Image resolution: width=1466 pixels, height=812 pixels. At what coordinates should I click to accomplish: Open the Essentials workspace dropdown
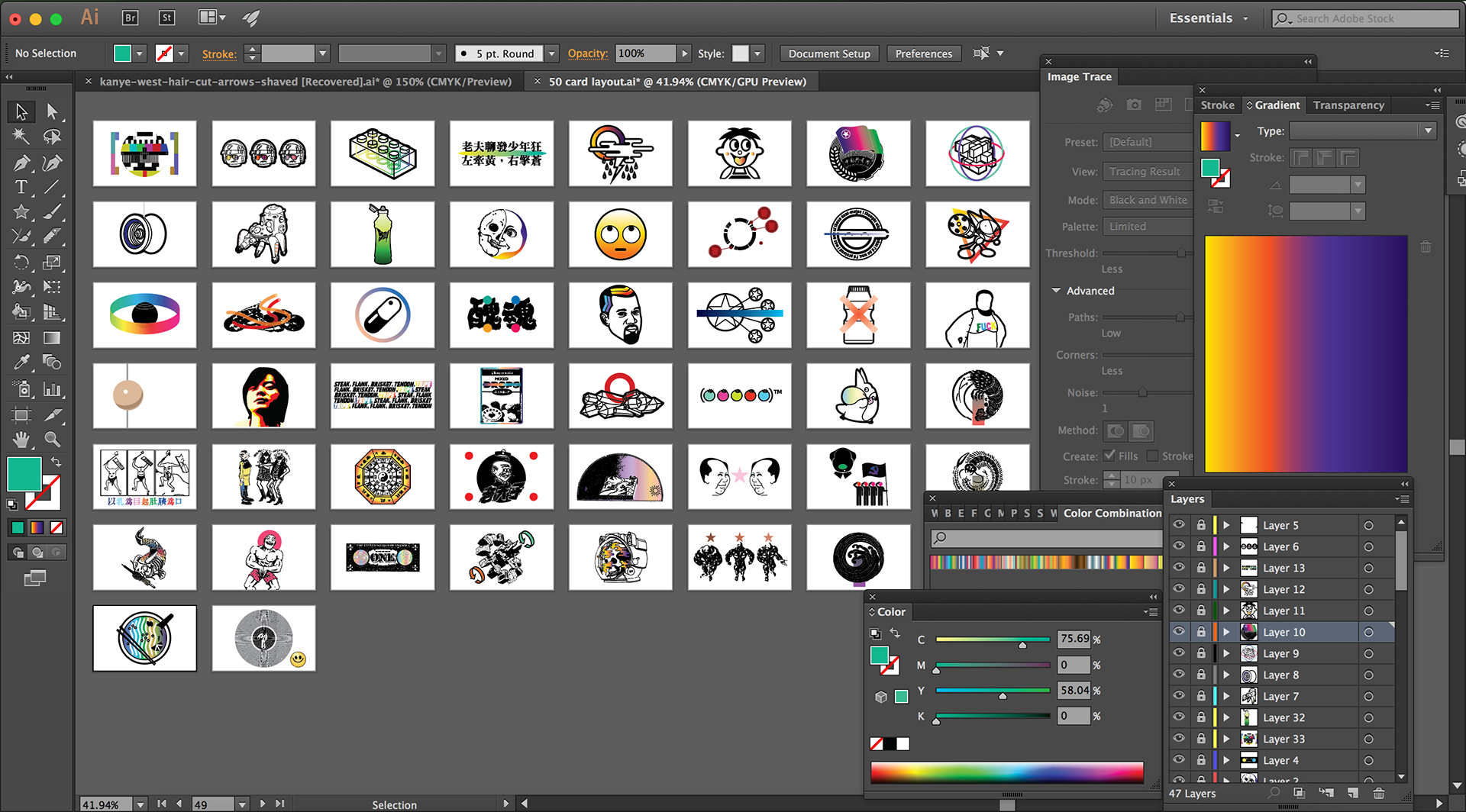click(x=1209, y=18)
